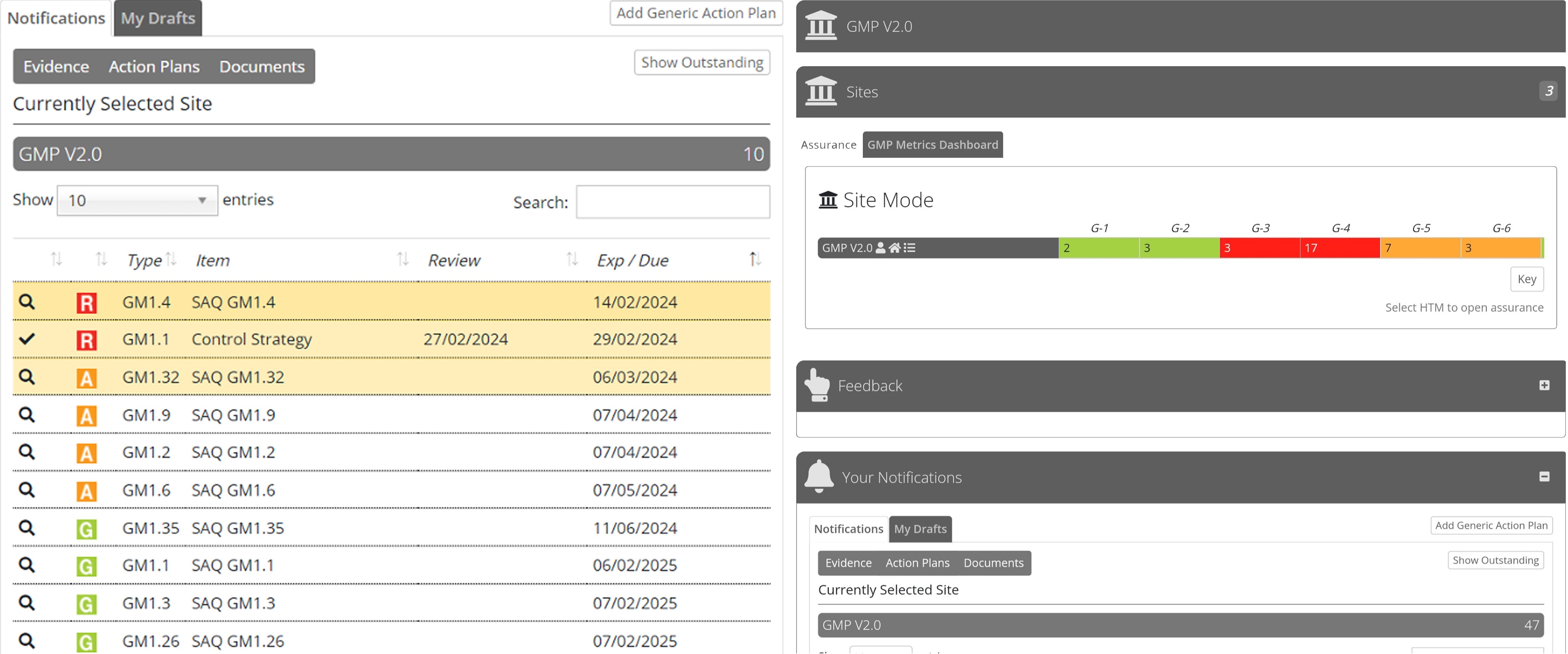This screenshot has width=1568, height=654.
Task: Click amber A badge for SAQ GM1.32
Action: [86, 378]
